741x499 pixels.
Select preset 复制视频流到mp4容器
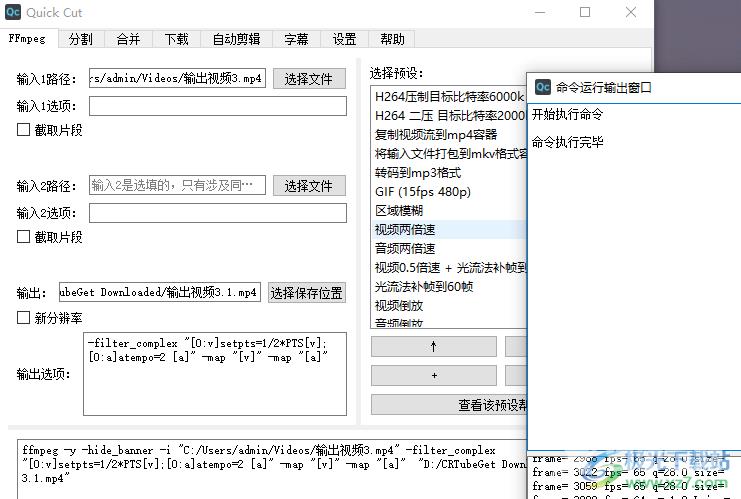[x=449, y=135]
